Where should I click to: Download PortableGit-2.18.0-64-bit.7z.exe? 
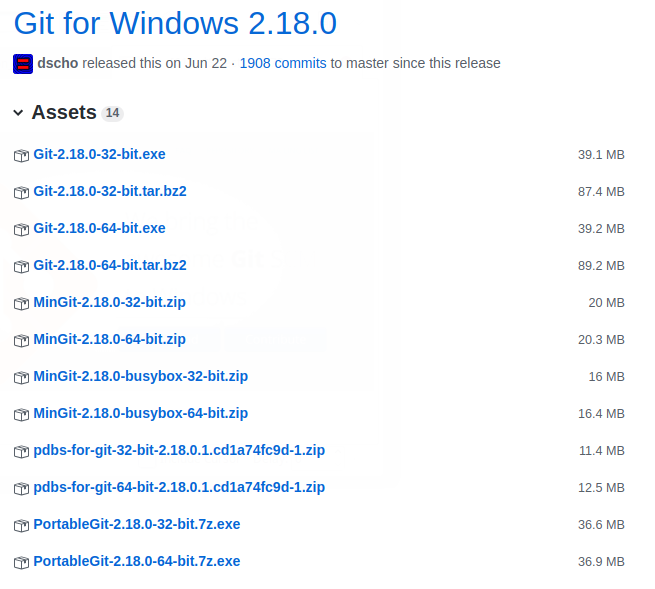tap(137, 561)
